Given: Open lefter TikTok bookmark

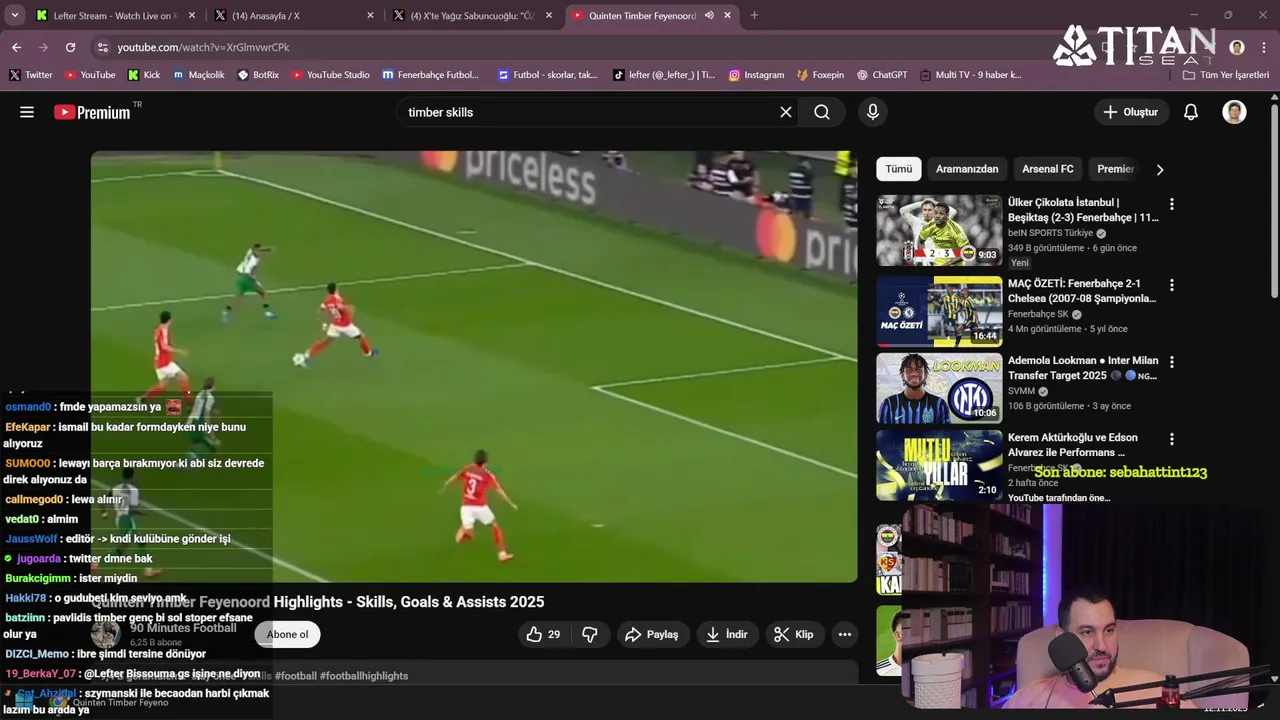Looking at the screenshot, I should pyautogui.click(x=664, y=75).
